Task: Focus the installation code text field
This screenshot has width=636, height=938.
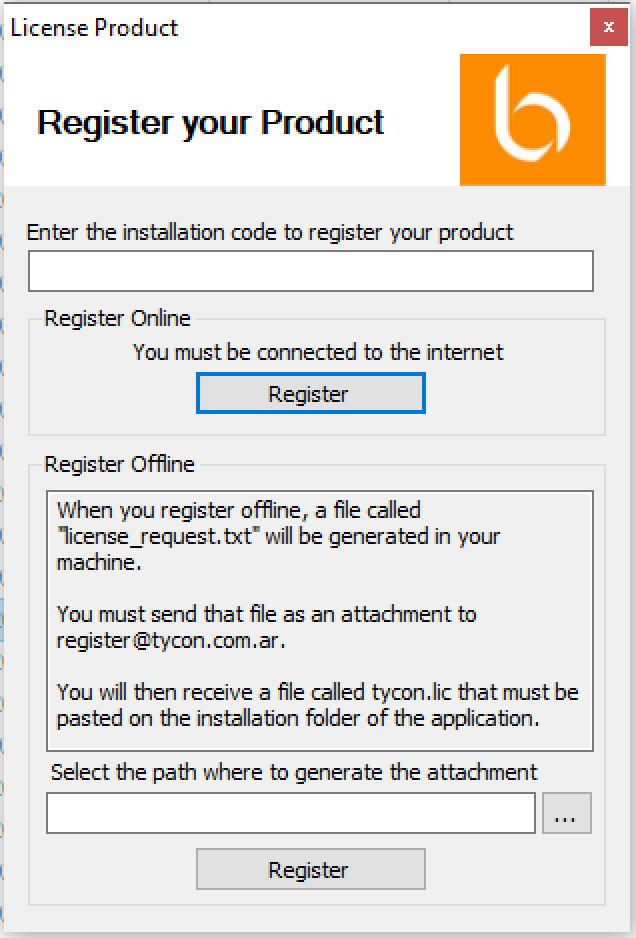Action: pyautogui.click(x=311, y=271)
